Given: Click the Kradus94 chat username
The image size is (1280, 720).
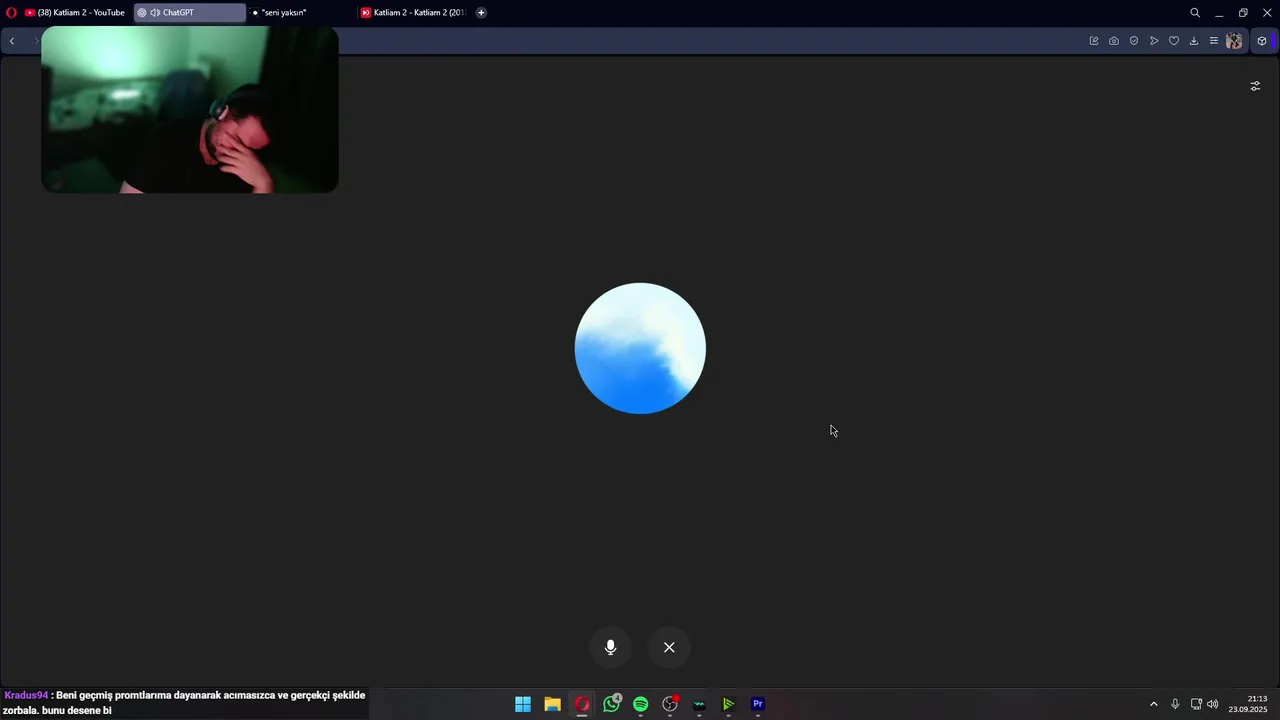Looking at the screenshot, I should click(26, 695).
